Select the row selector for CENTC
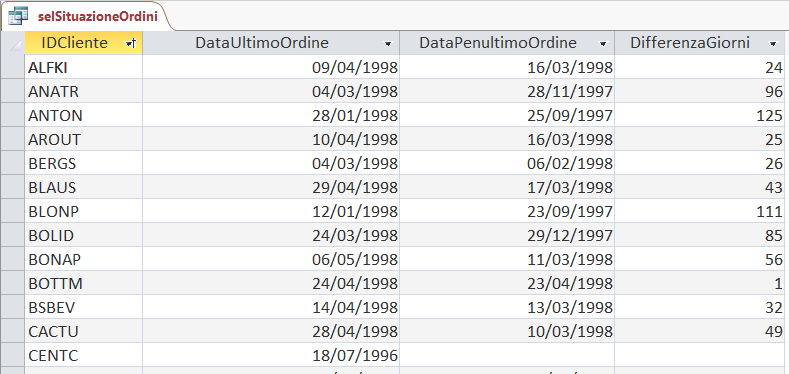 tap(13, 355)
